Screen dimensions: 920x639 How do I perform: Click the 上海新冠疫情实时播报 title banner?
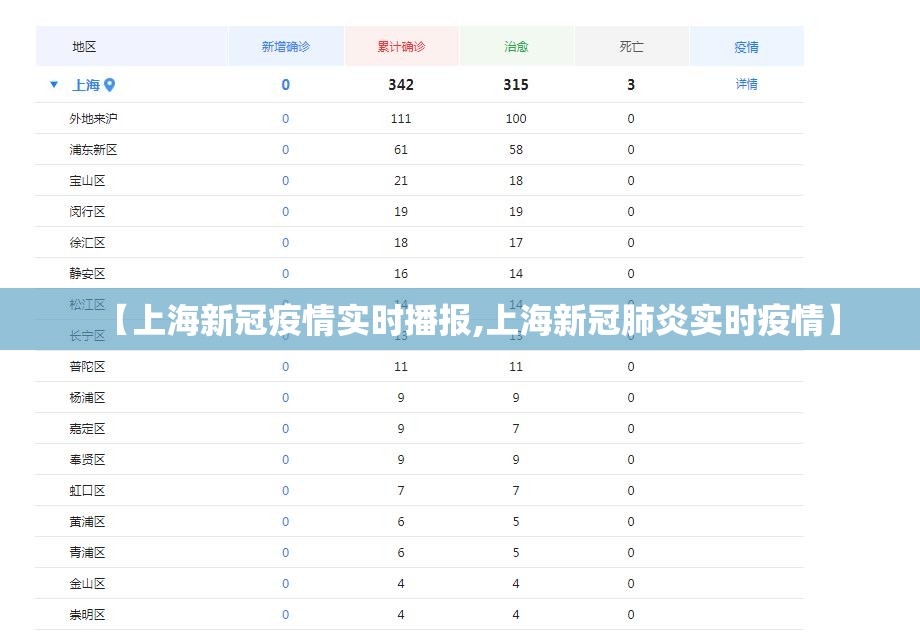[x=460, y=320]
